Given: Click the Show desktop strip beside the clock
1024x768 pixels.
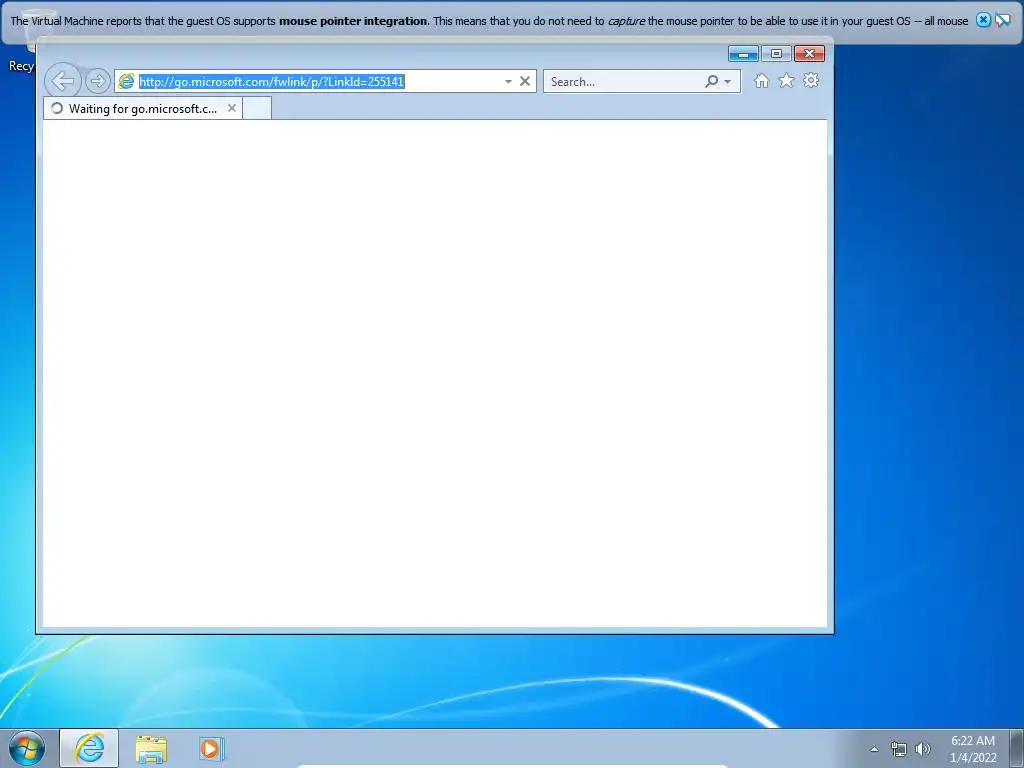Looking at the screenshot, I should point(1016,749).
